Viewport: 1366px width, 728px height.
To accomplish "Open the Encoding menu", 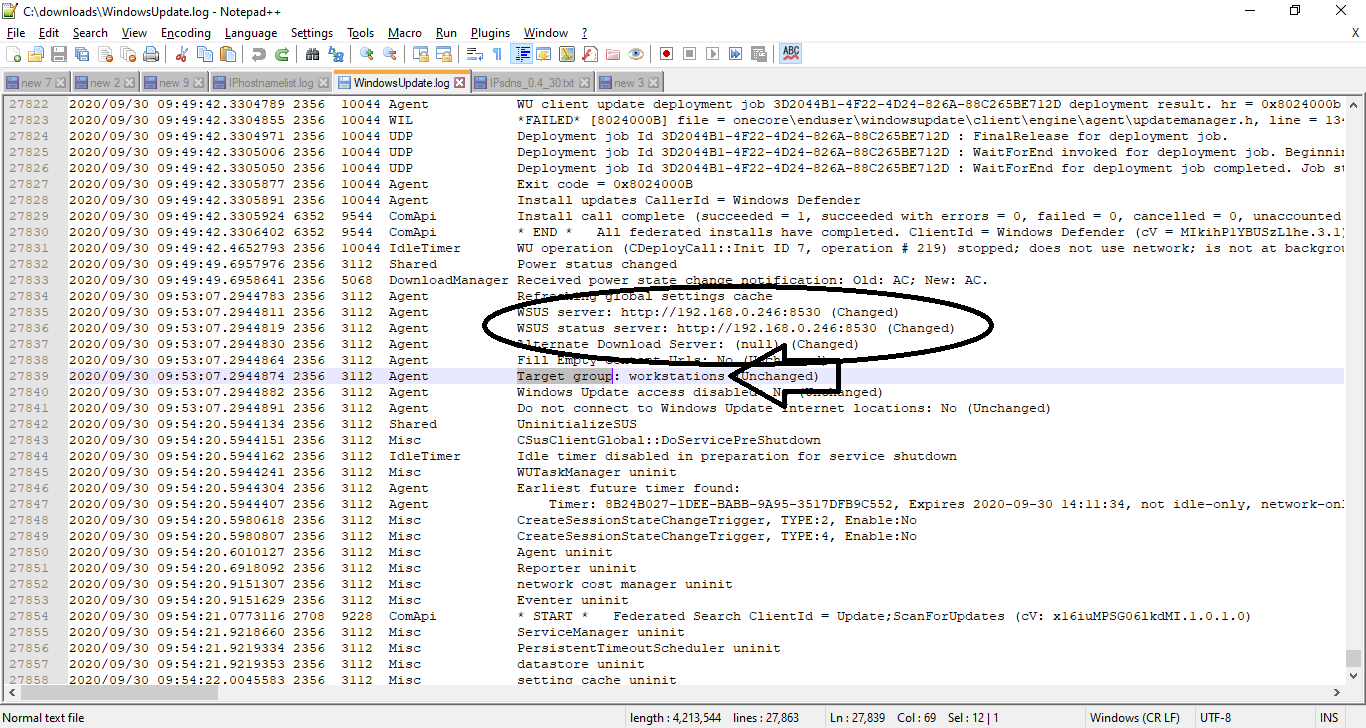I will (186, 33).
